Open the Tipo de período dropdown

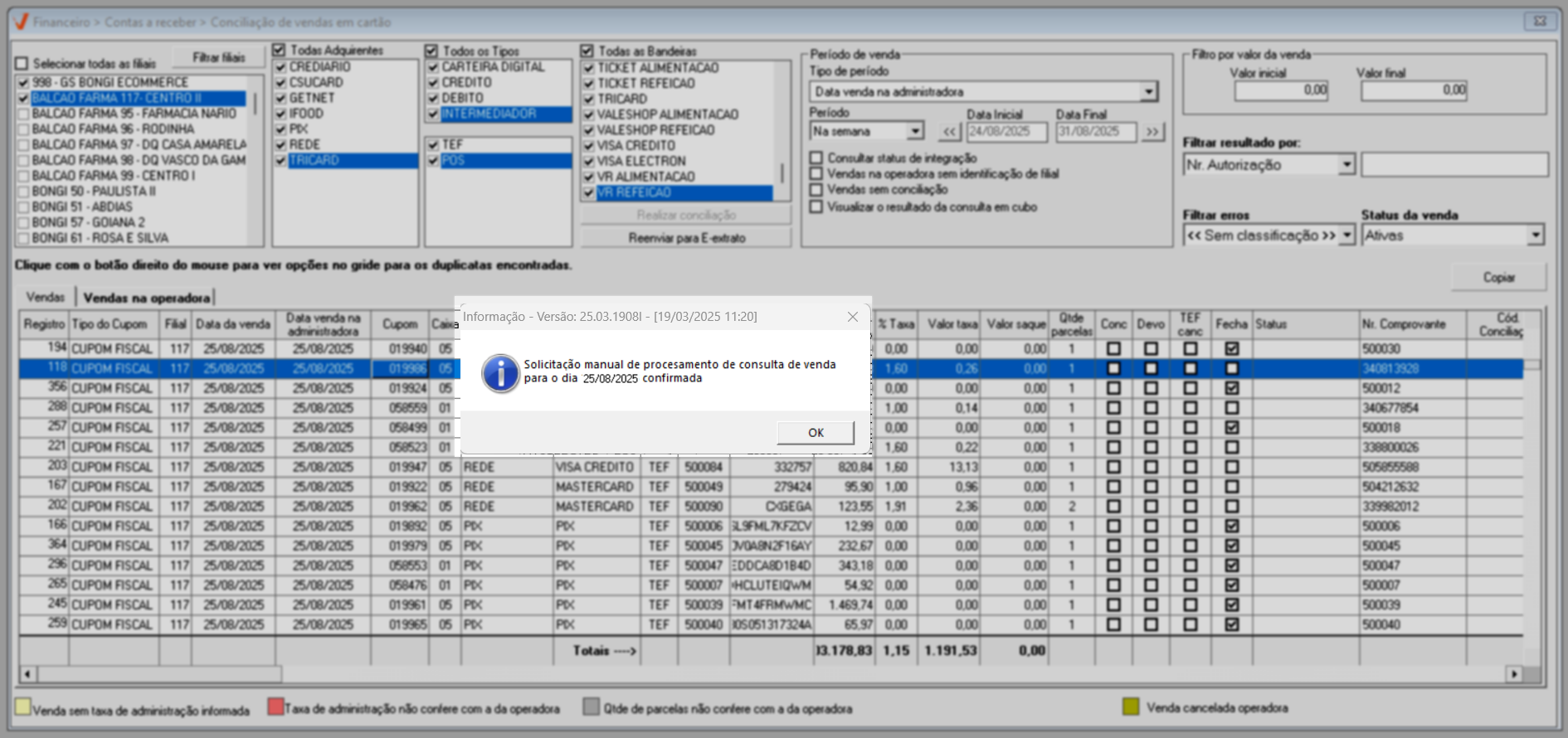coord(1148,92)
